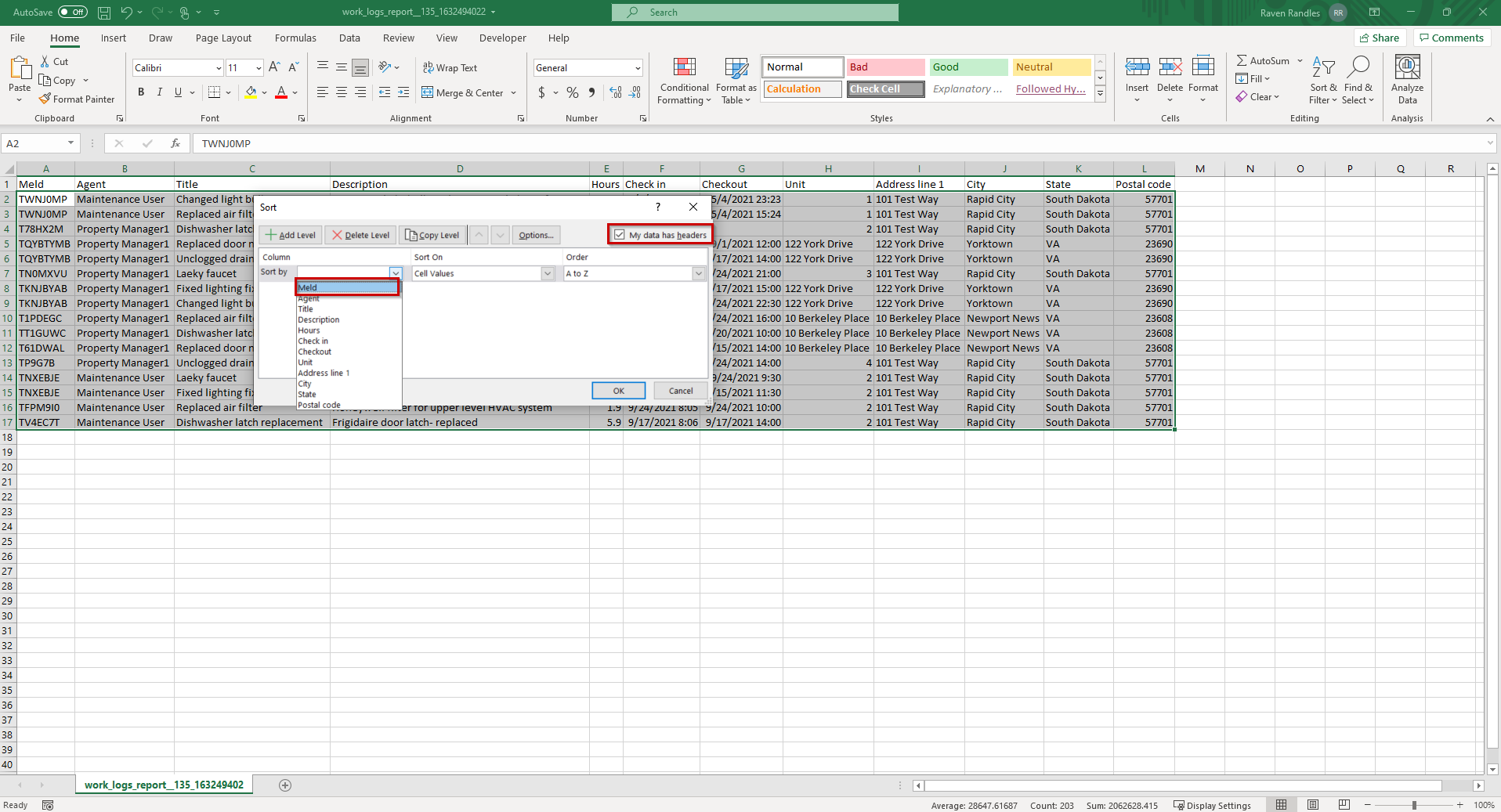Click the font color red swatch button
Image resolution: width=1501 pixels, height=812 pixels.
pyautogui.click(x=281, y=92)
